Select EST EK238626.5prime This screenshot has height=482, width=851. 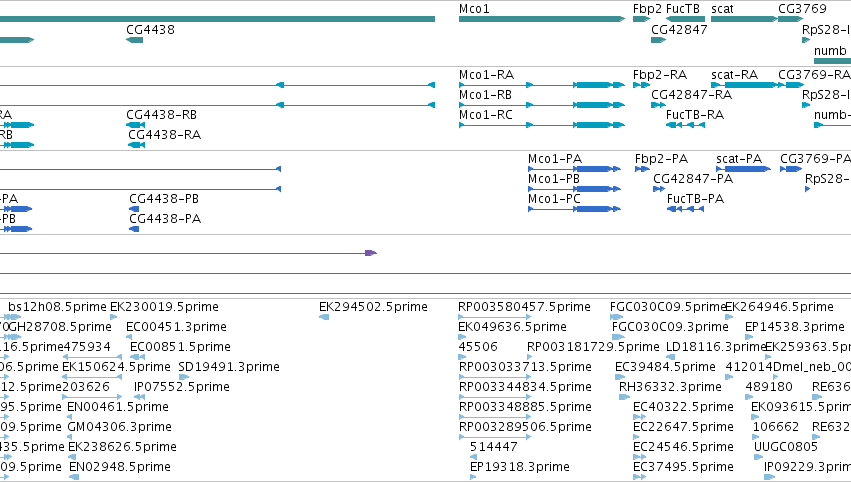click(x=73, y=457)
